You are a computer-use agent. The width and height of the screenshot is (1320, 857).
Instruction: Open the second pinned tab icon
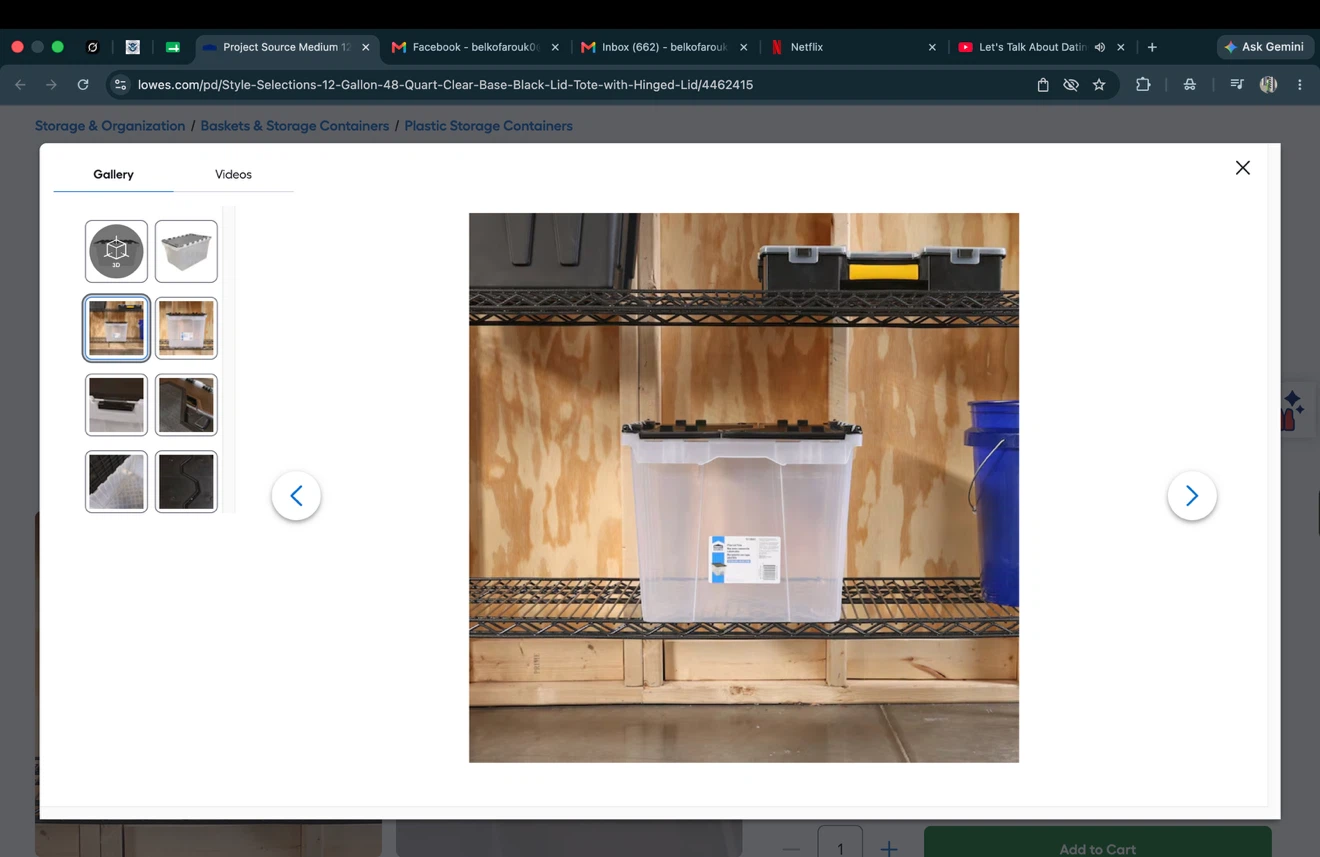coord(132,47)
